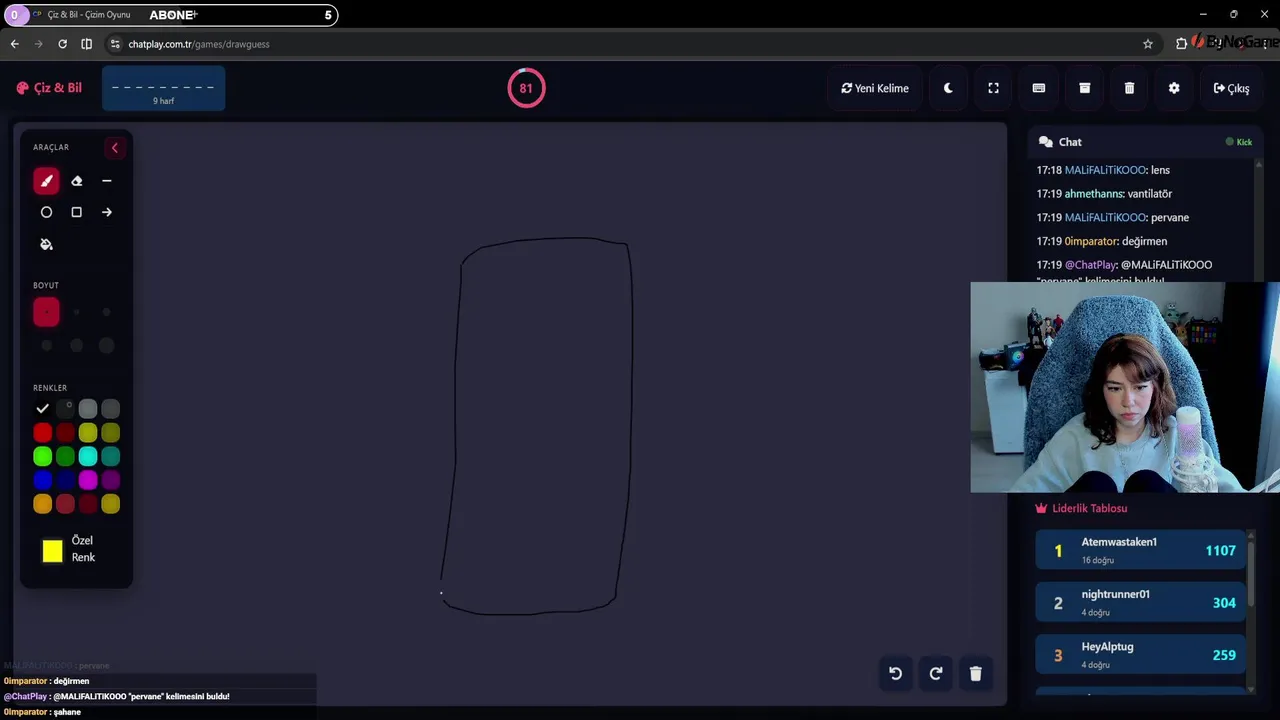
Task: Select the circle shape tool
Action: tap(46, 212)
